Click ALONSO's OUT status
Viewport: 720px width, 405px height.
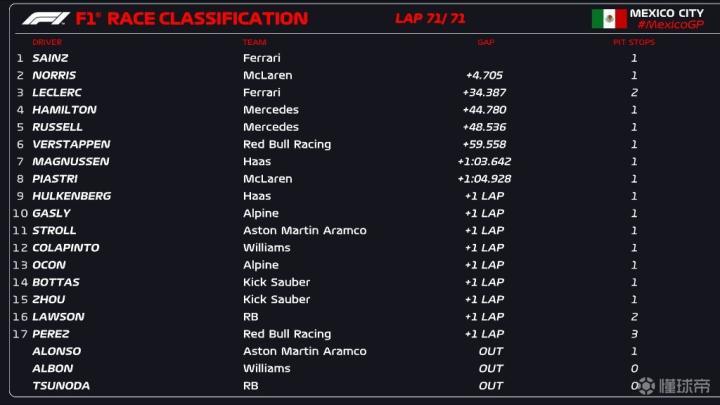pos(490,351)
